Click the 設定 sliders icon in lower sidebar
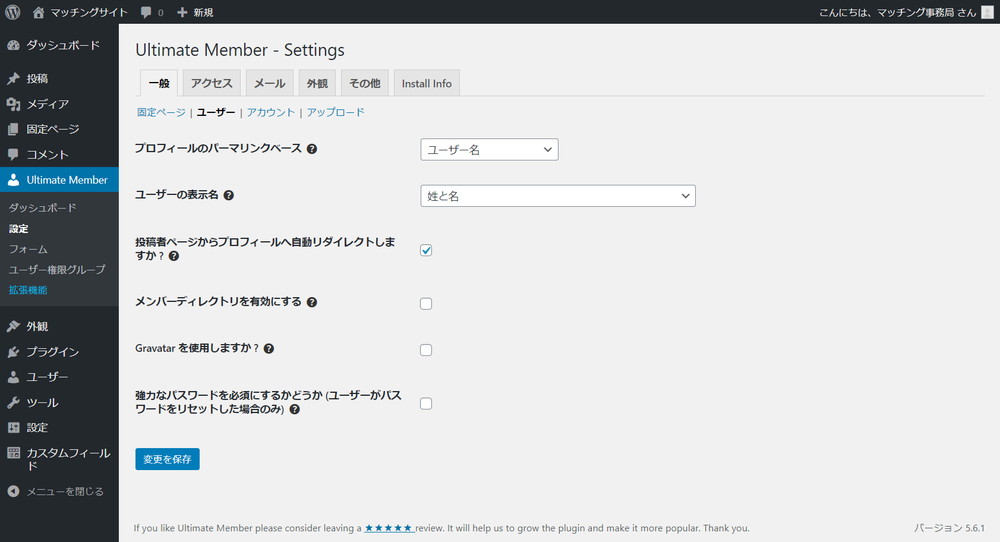This screenshot has width=1000, height=542. [13, 428]
